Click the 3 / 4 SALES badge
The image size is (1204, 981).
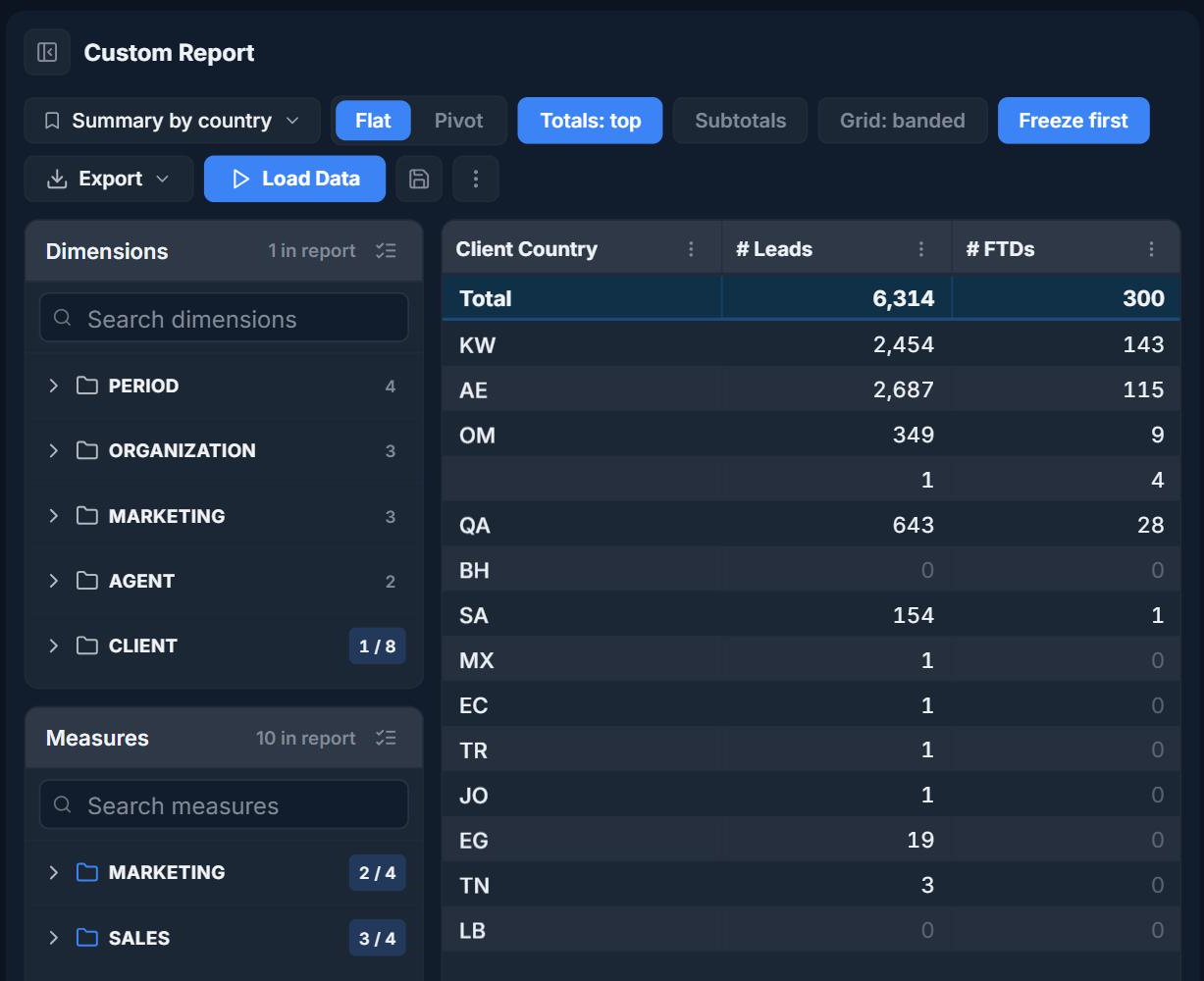(x=378, y=938)
